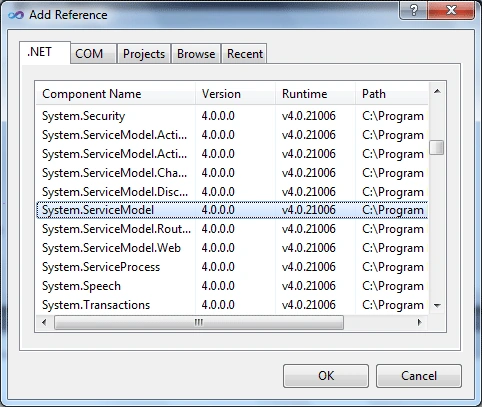Click the horizontal scrollbar left arrow

[x=44, y=322]
